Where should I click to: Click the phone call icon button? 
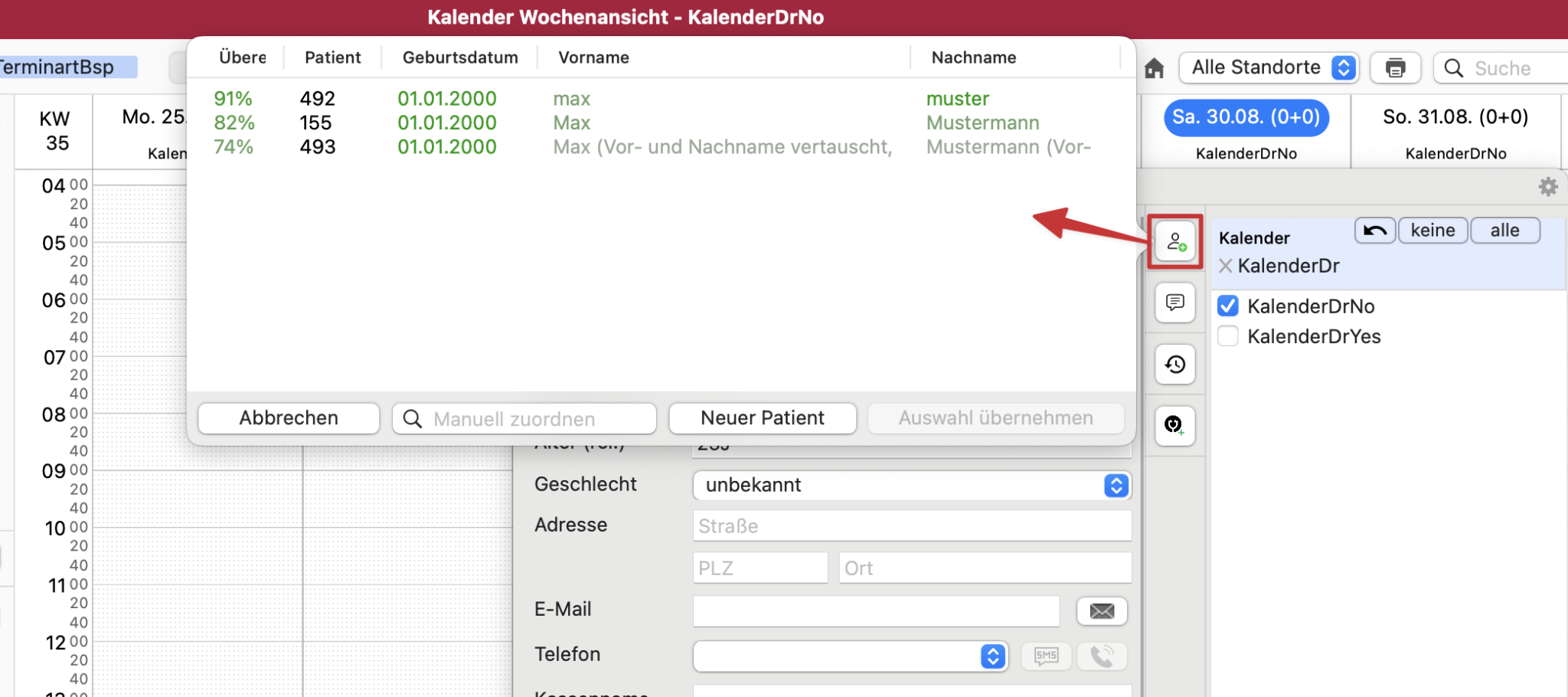coord(1102,656)
